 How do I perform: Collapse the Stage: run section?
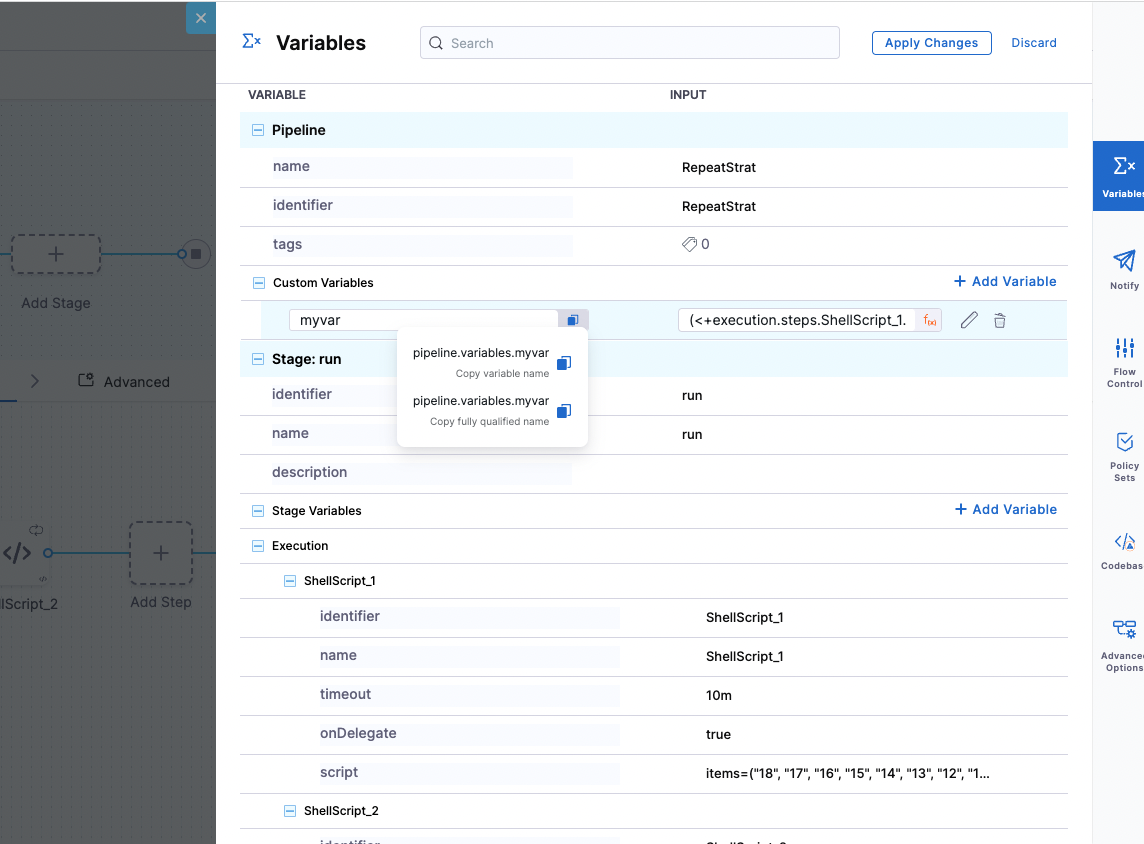click(x=258, y=359)
